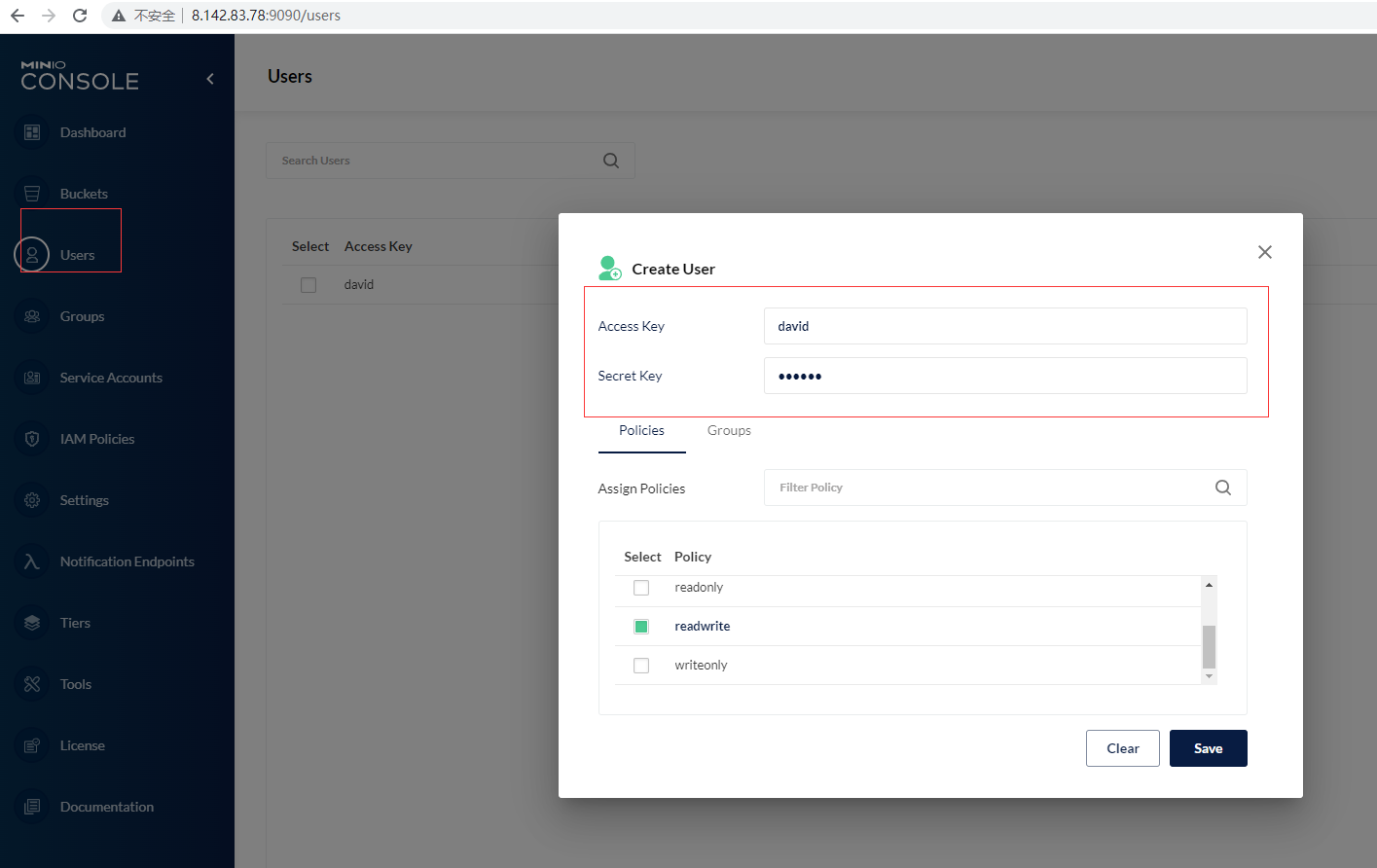The height and width of the screenshot is (868, 1377).
Task: Click the Tiers layers icon
Action: point(32,623)
